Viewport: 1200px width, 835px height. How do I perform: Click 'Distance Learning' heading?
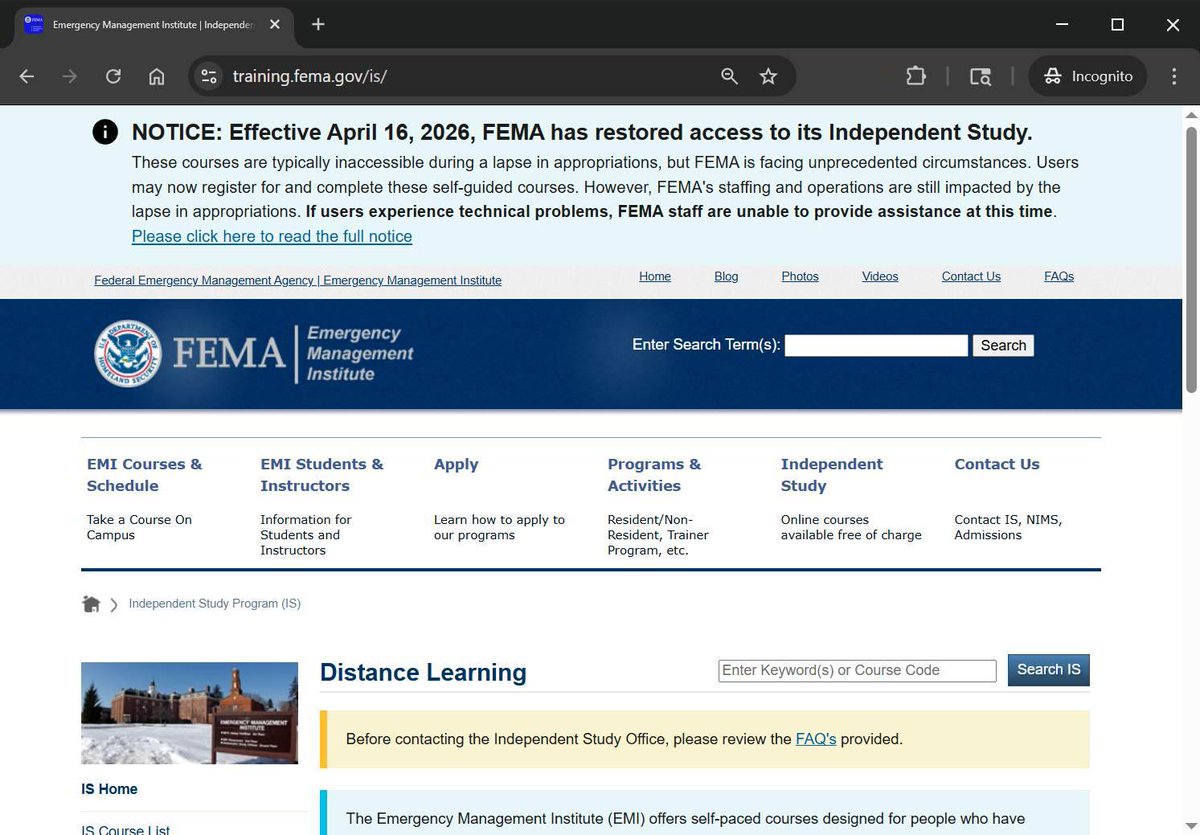tap(423, 672)
